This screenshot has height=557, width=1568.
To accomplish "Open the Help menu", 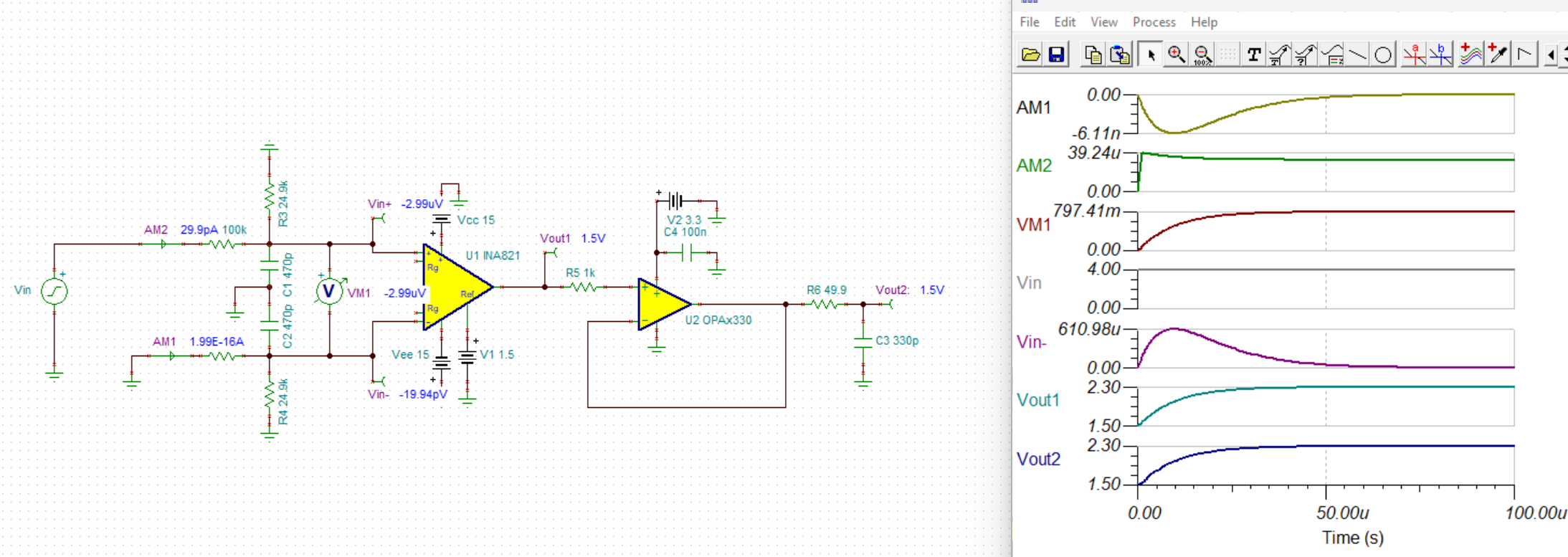I will click(1204, 22).
